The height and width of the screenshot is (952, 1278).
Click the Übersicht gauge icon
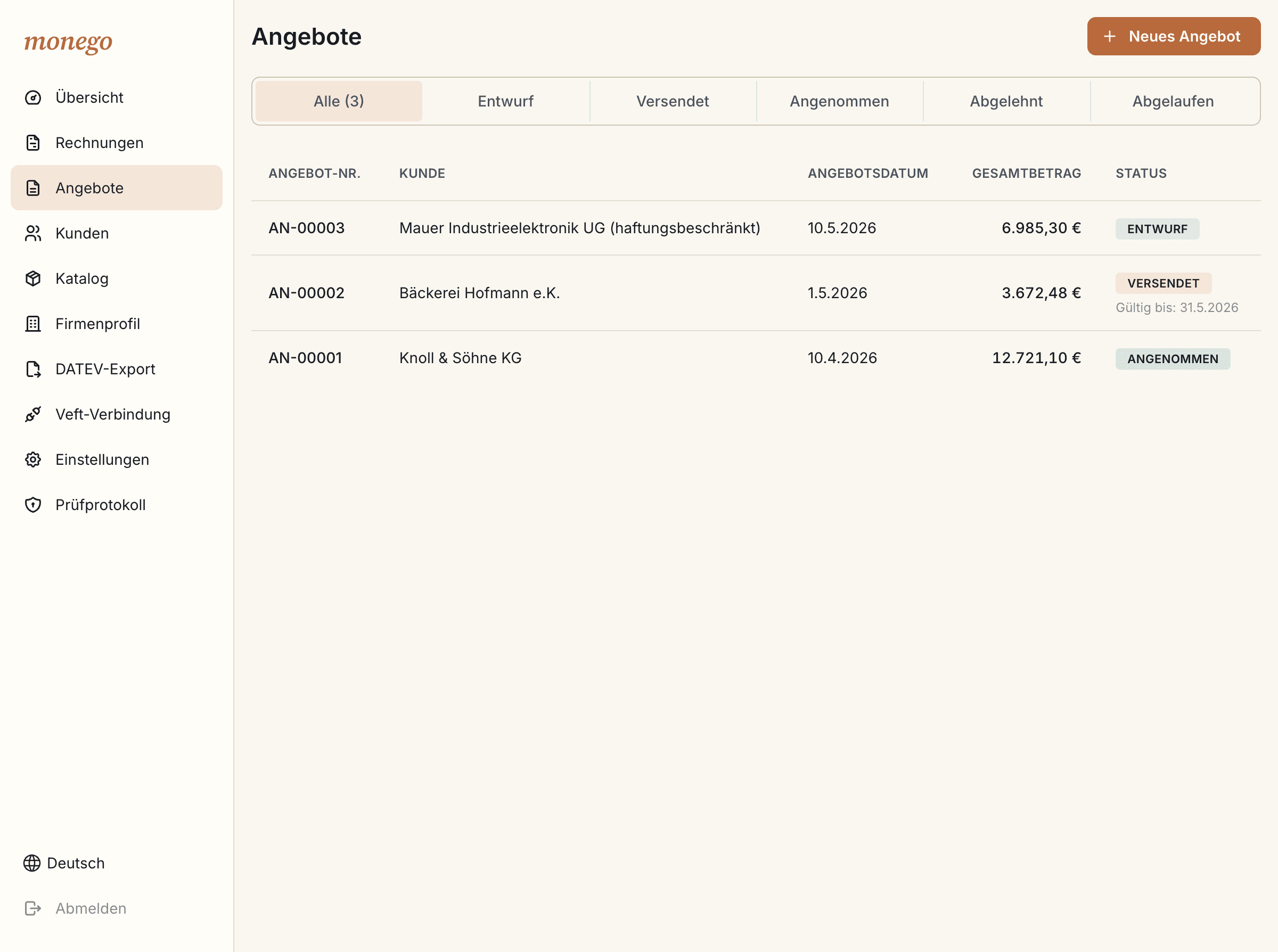tap(33, 97)
